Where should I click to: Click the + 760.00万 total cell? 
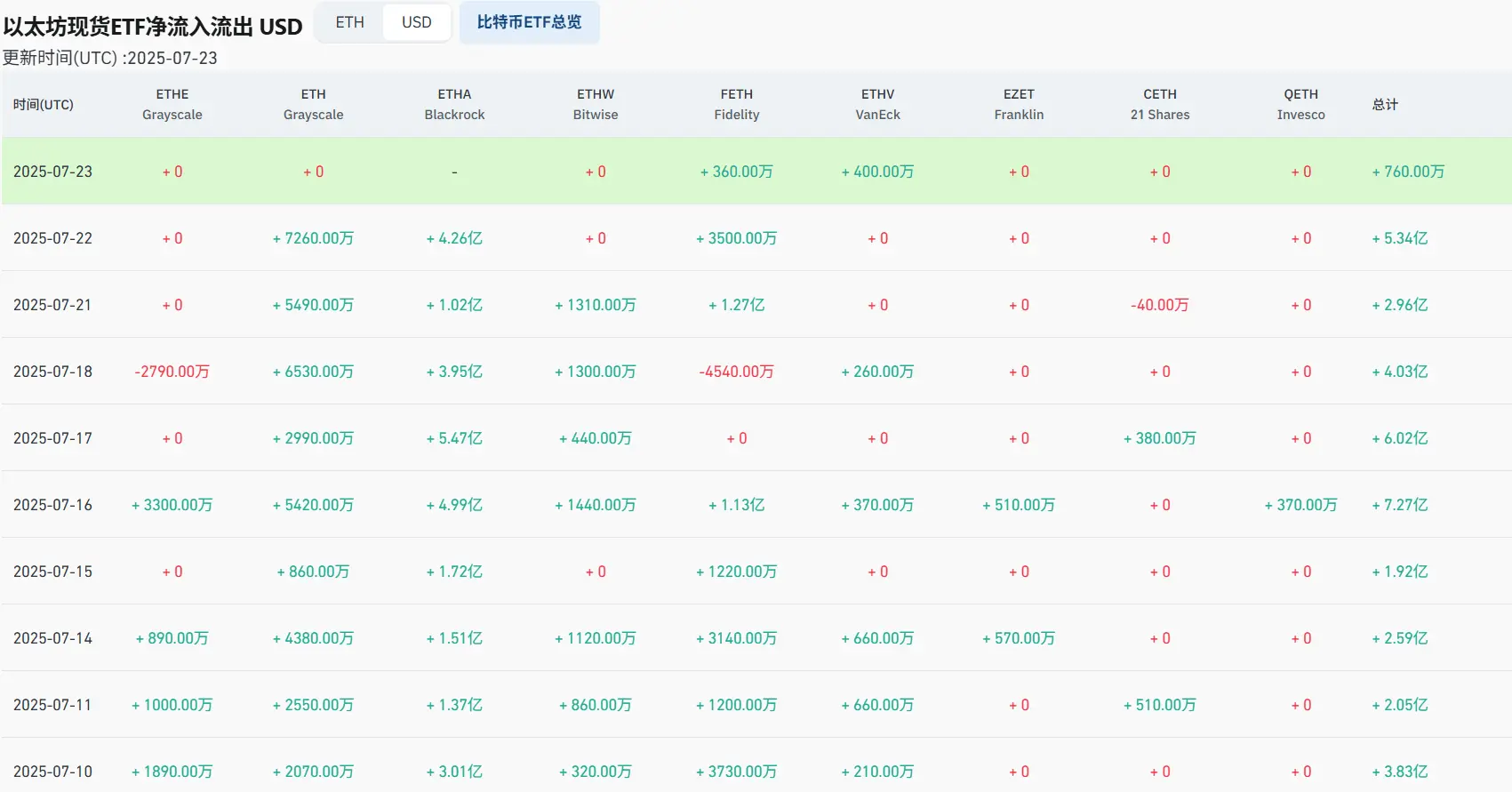(1408, 172)
